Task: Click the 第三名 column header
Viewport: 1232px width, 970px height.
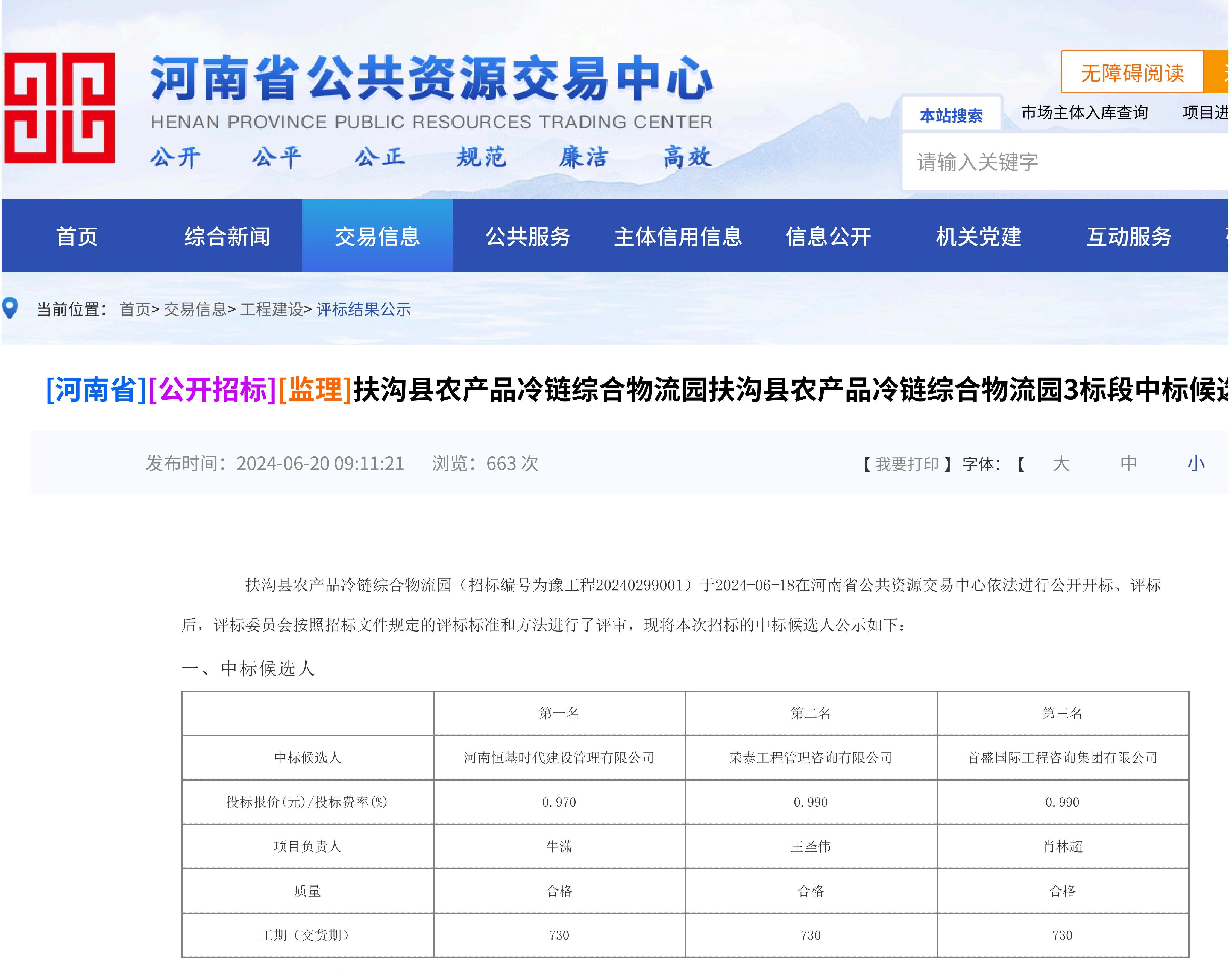Action: [x=1063, y=713]
